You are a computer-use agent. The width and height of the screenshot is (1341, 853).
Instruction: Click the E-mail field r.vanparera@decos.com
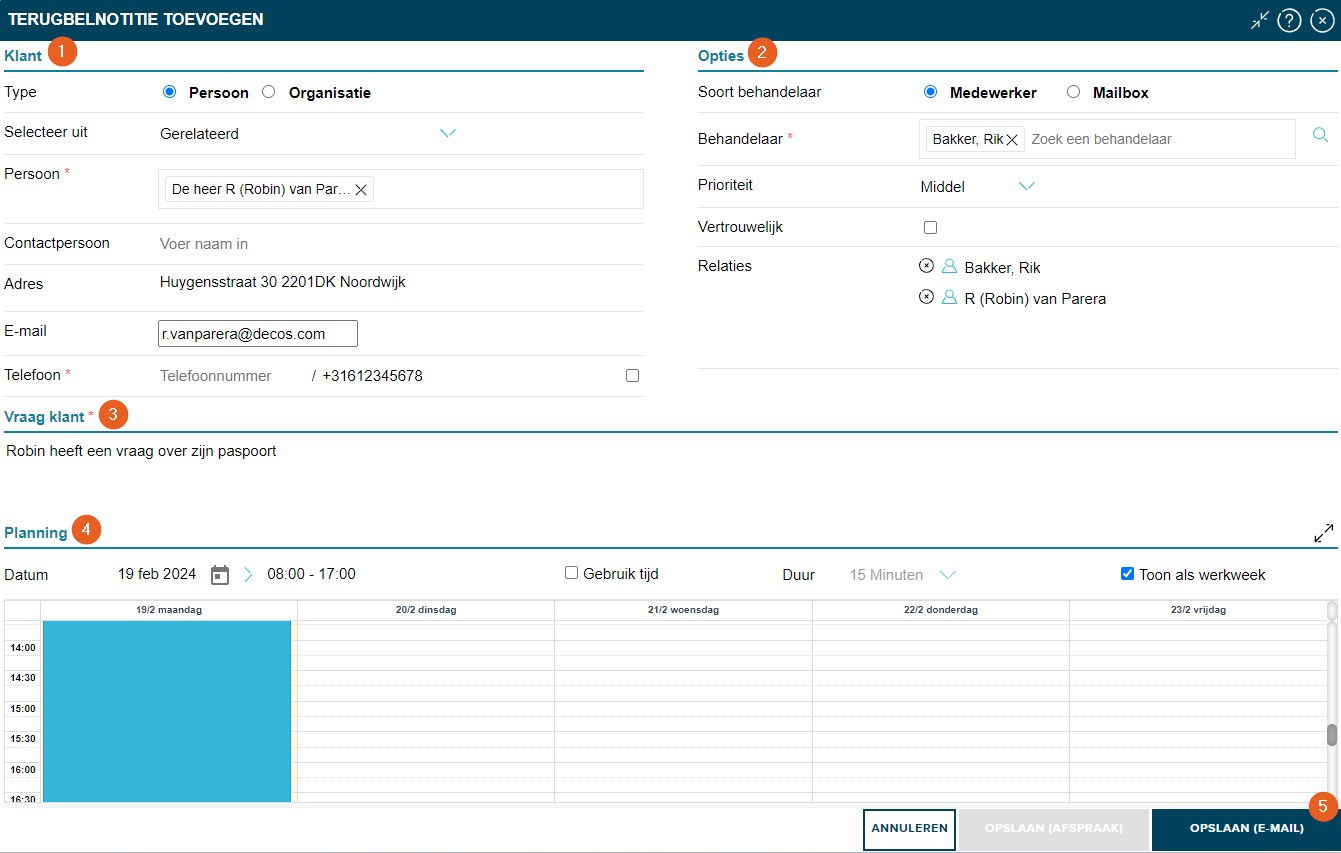(258, 334)
